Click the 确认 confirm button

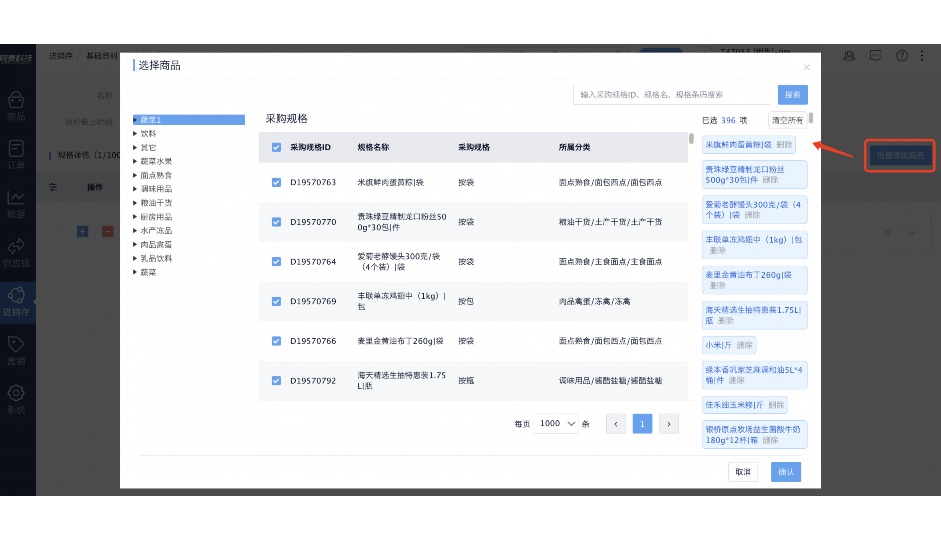tap(786, 472)
